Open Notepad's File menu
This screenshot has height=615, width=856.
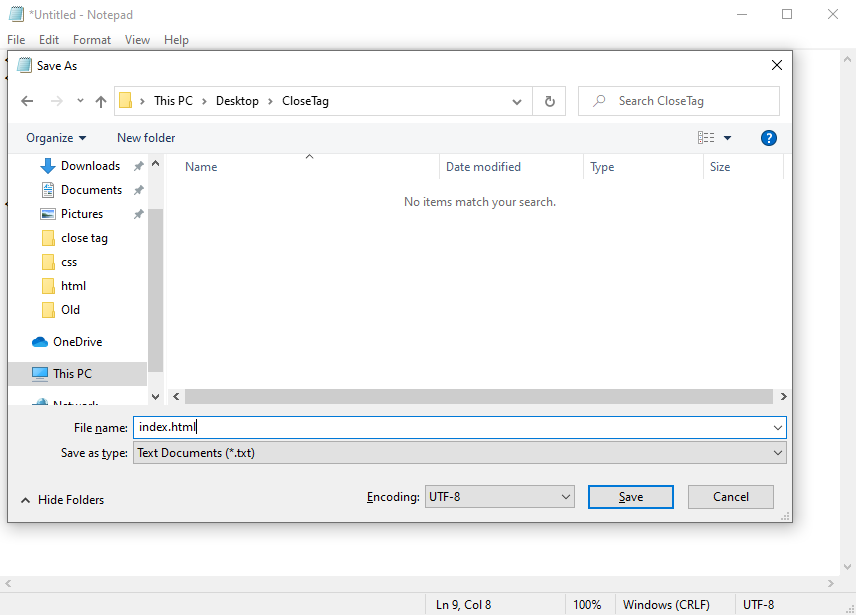pyautogui.click(x=16, y=40)
